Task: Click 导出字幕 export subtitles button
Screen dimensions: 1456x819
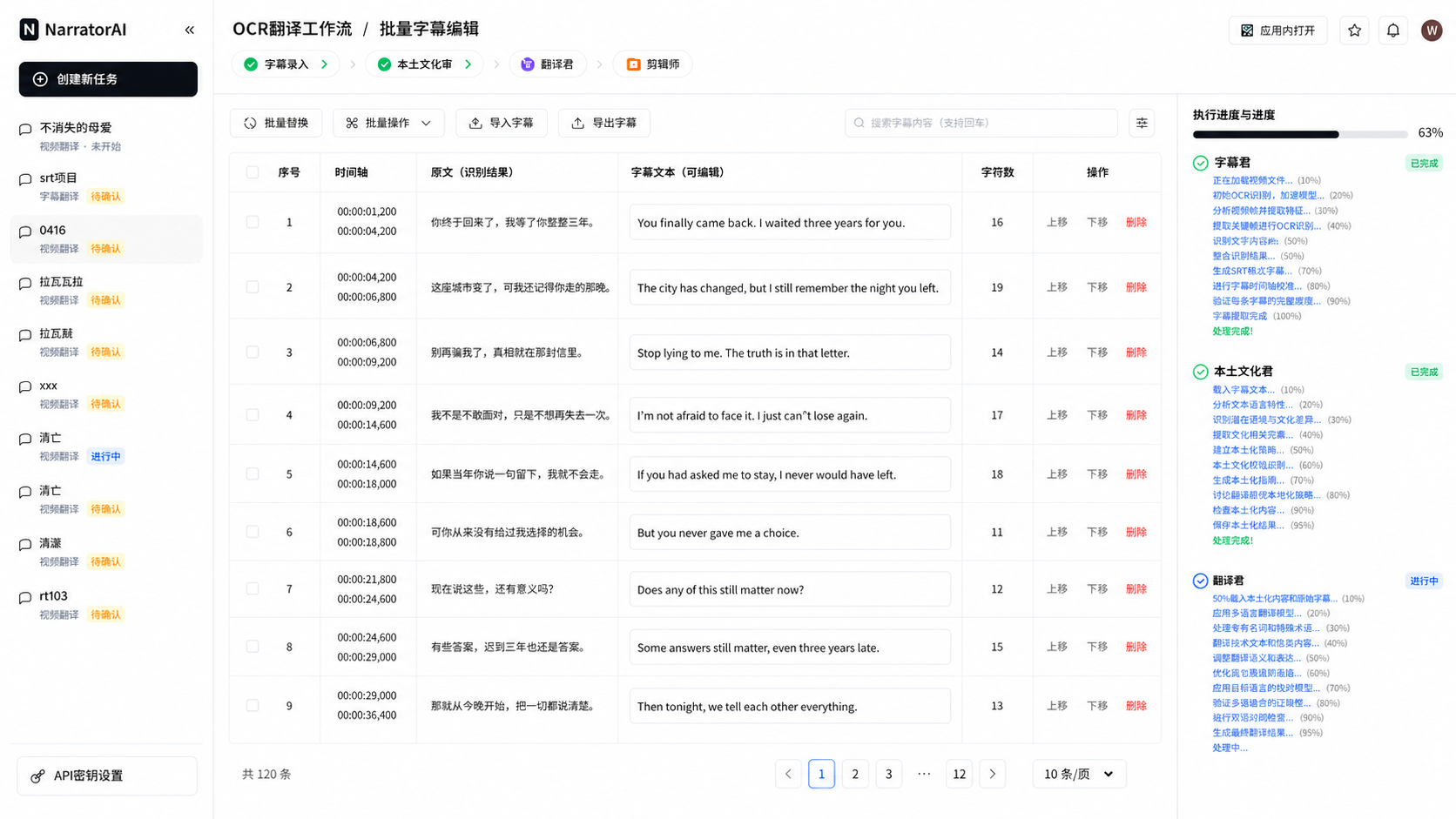Action: pyautogui.click(x=604, y=123)
